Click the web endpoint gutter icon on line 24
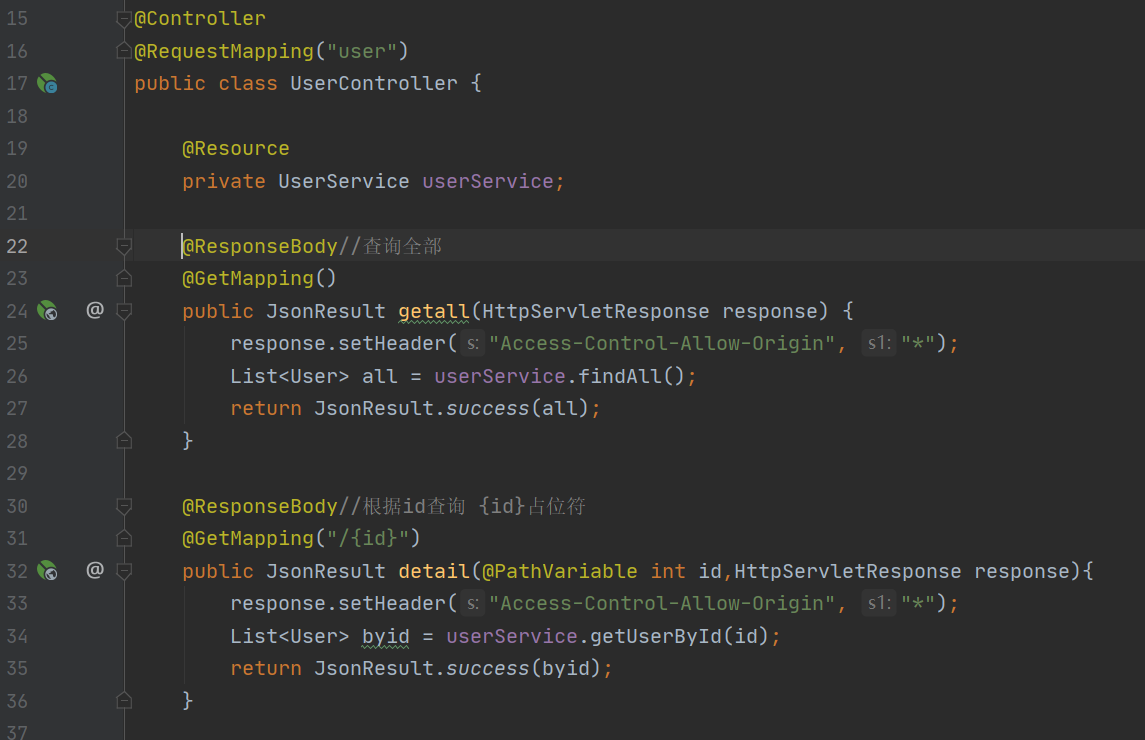1145x740 pixels. 47,311
